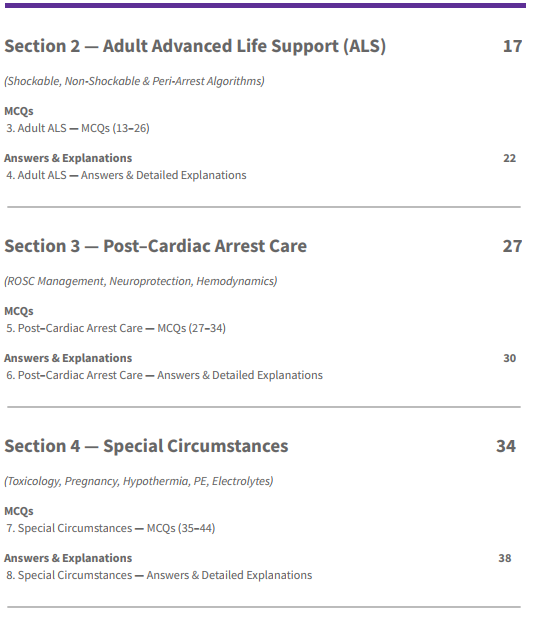Open entry 4 Adult ALS Answers & Detailed Explanations
The width and height of the screenshot is (533, 620).
[x=126, y=175]
